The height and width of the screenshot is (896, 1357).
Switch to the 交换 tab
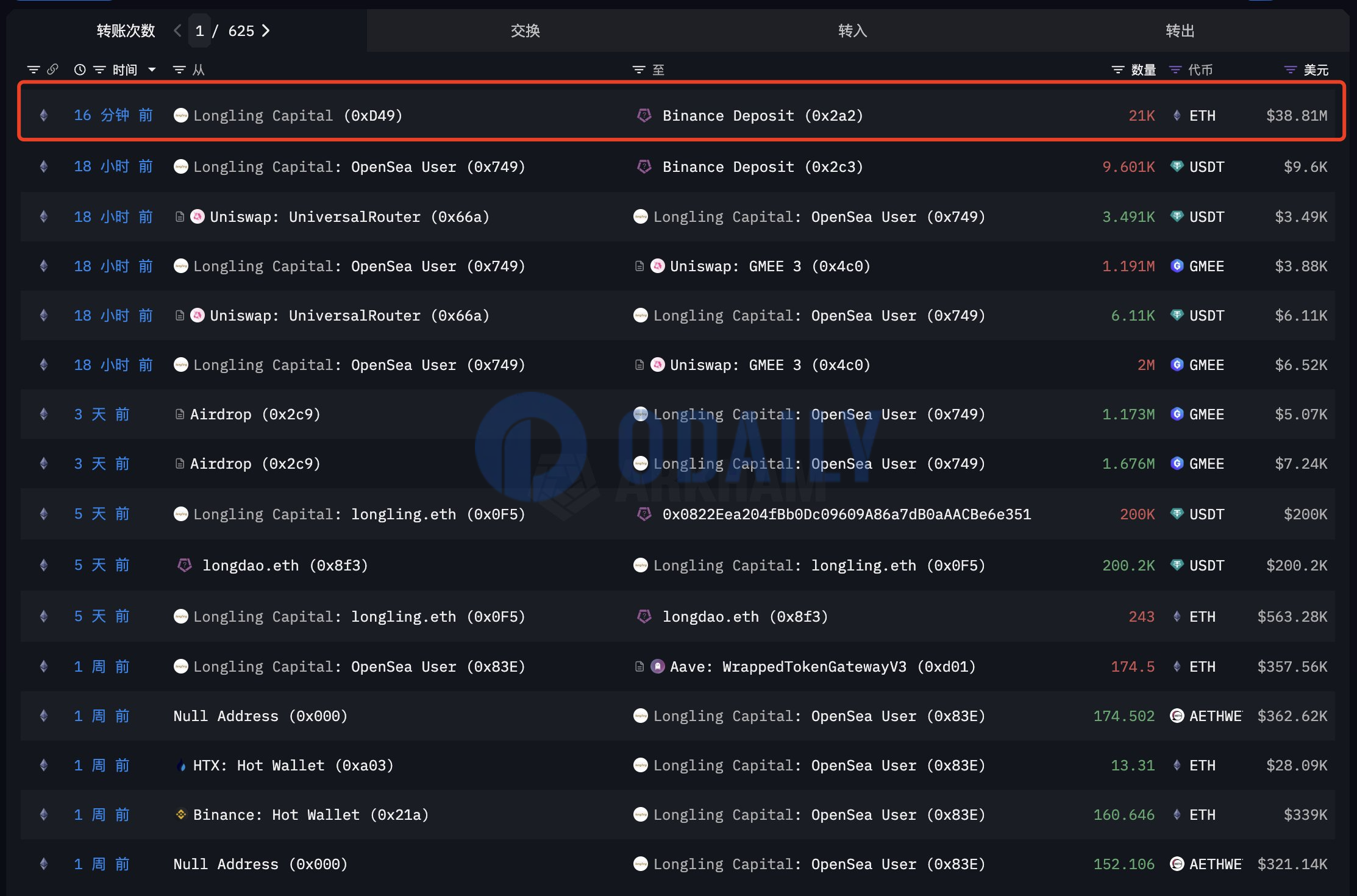click(x=525, y=31)
